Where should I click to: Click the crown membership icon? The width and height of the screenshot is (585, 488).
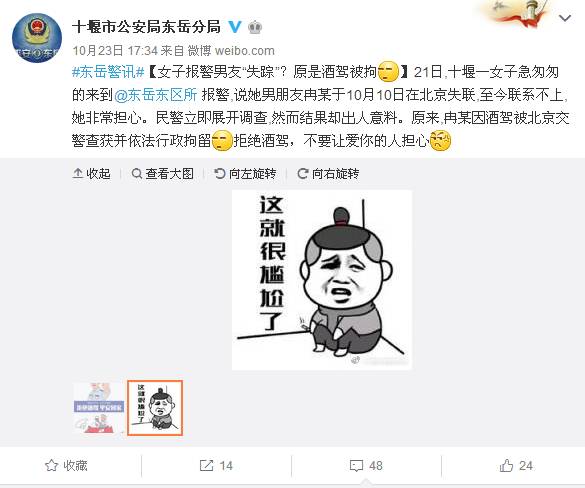(x=255, y=27)
